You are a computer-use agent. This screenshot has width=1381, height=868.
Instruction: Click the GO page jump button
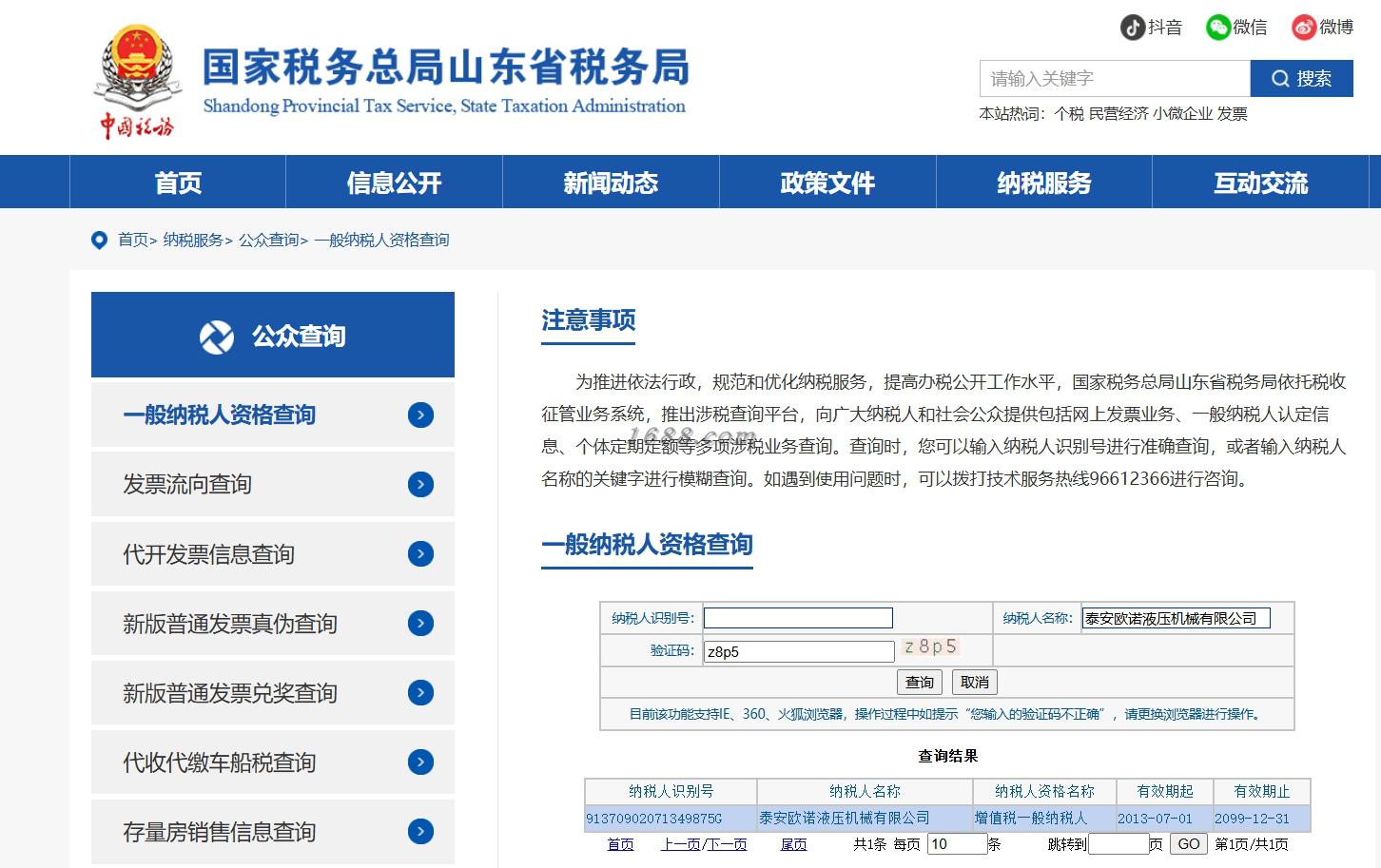click(1189, 844)
